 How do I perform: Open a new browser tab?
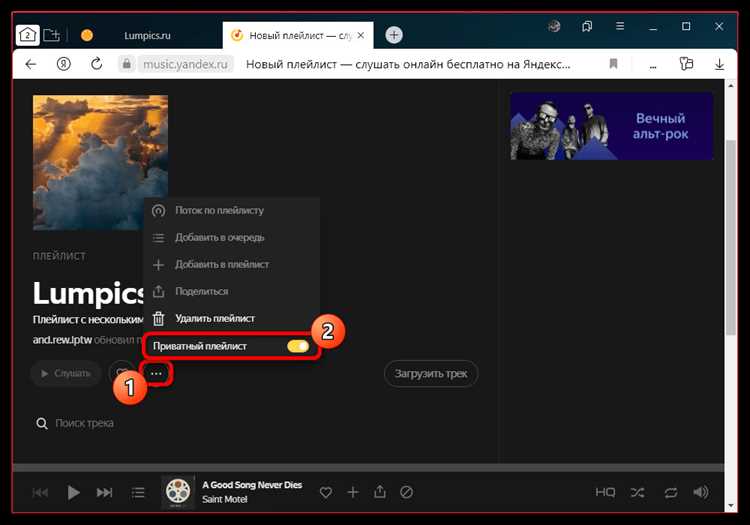tap(394, 35)
